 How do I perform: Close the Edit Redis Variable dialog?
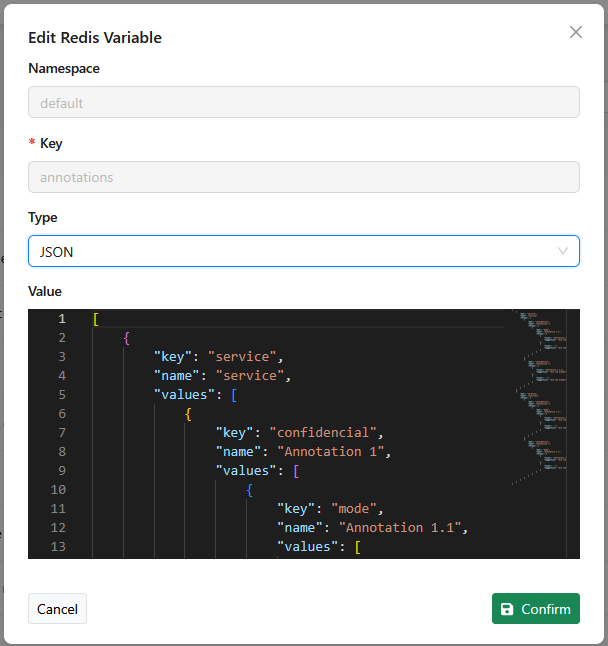coord(575,32)
